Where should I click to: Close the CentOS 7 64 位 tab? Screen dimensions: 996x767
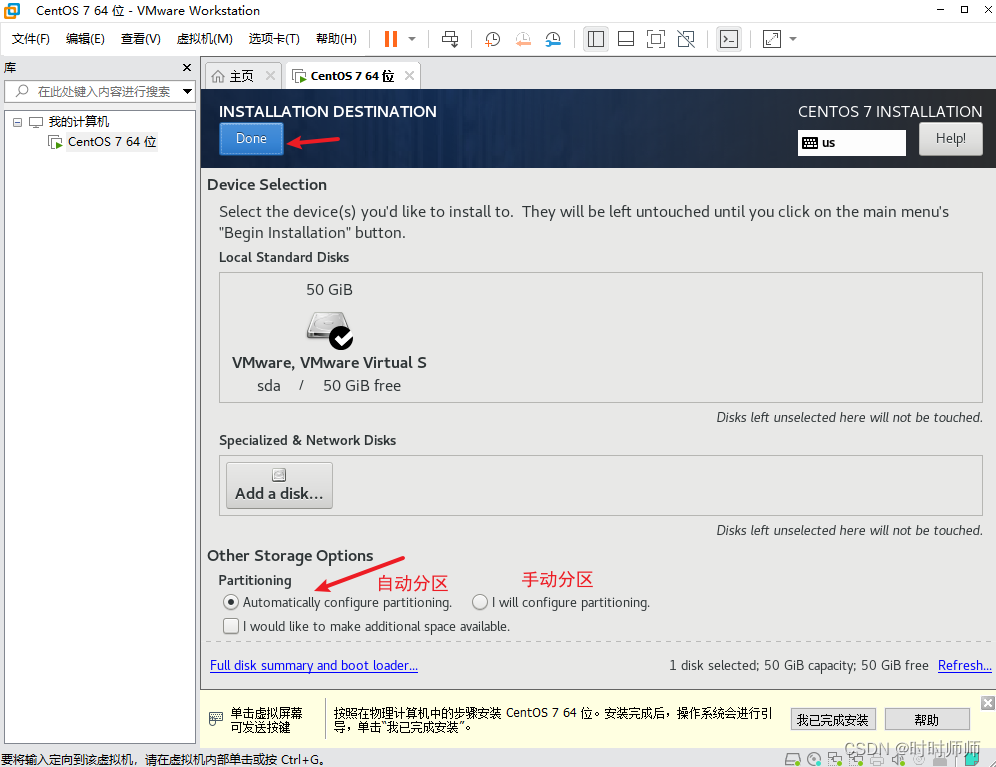coord(410,76)
